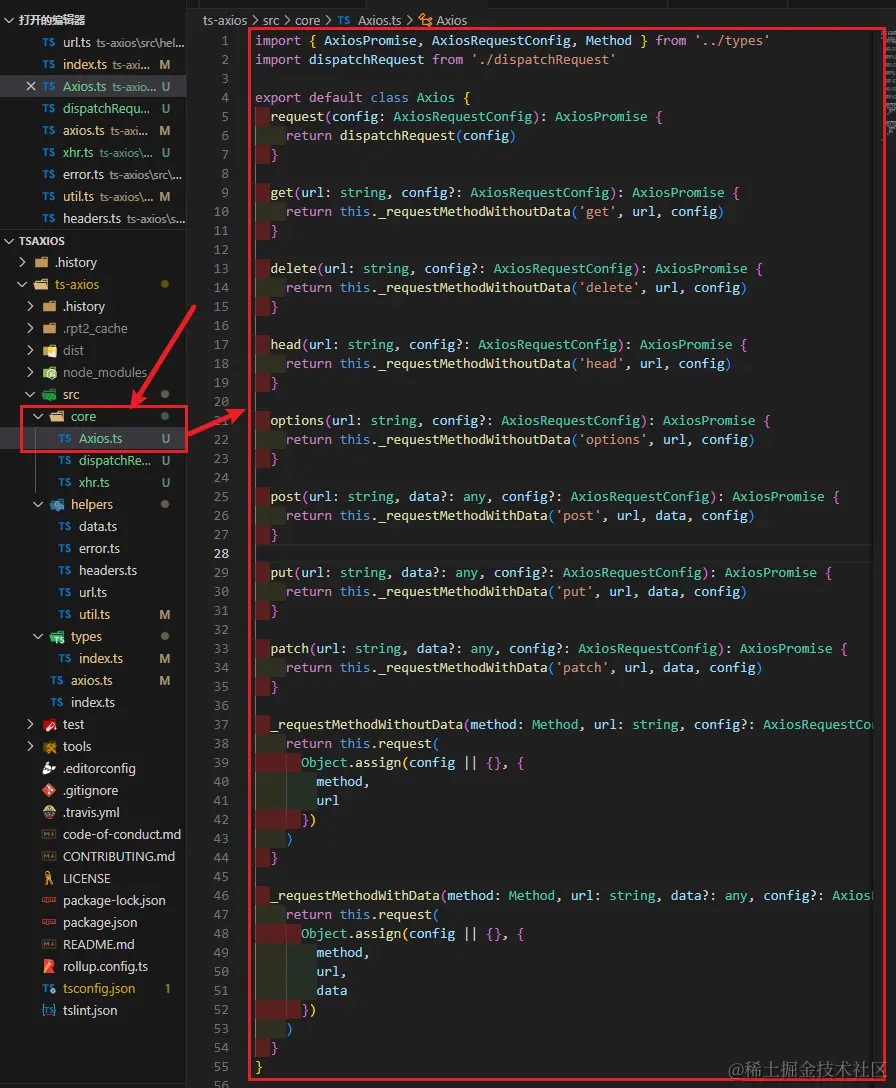Click the Axios class breadcrumb symbol
This screenshot has width=896, height=1088.
[451, 20]
